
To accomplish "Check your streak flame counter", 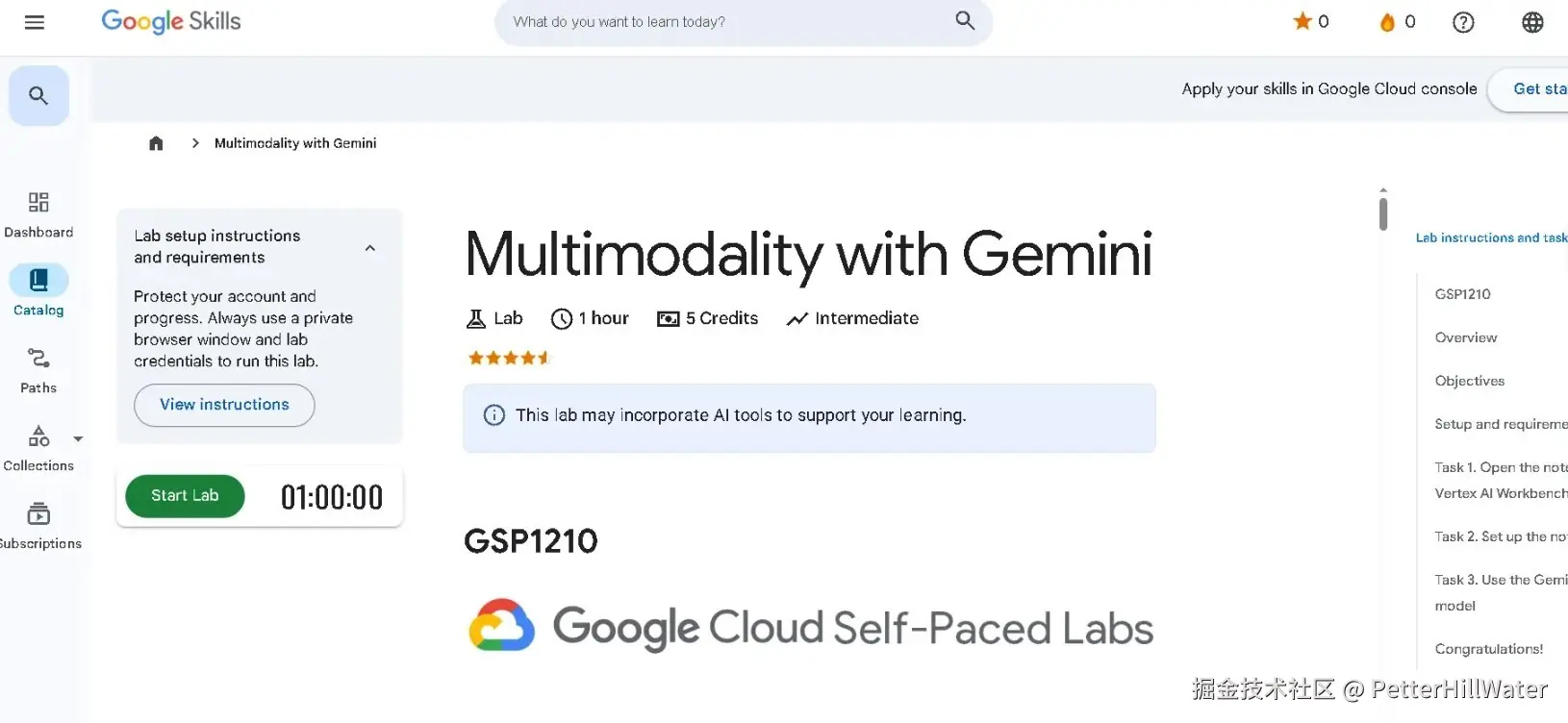I will click(x=1395, y=21).
